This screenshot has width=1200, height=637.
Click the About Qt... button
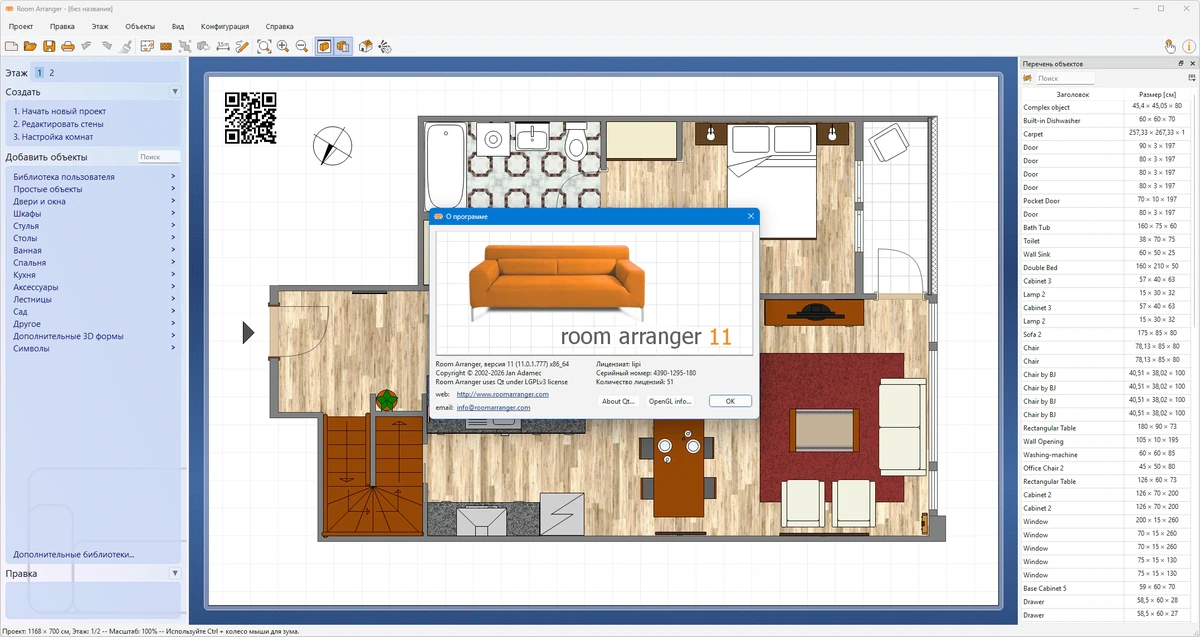pyautogui.click(x=618, y=401)
